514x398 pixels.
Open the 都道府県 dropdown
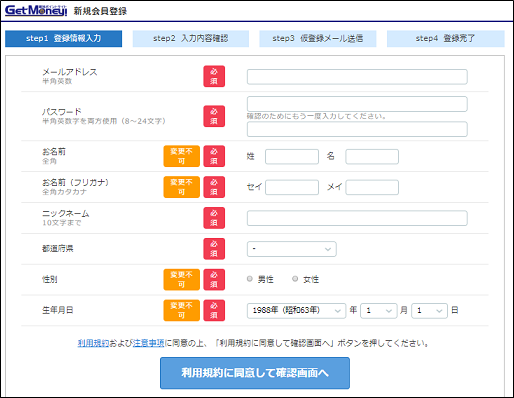pos(292,249)
